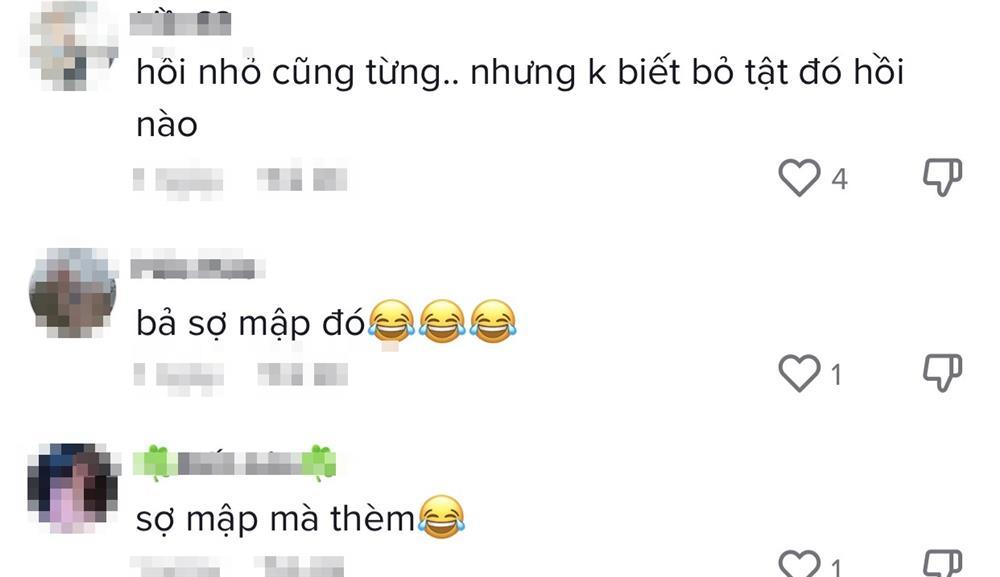Dislike the comment "sợ mập mà thèm"
This screenshot has width=1000, height=577.
pyautogui.click(x=943, y=563)
